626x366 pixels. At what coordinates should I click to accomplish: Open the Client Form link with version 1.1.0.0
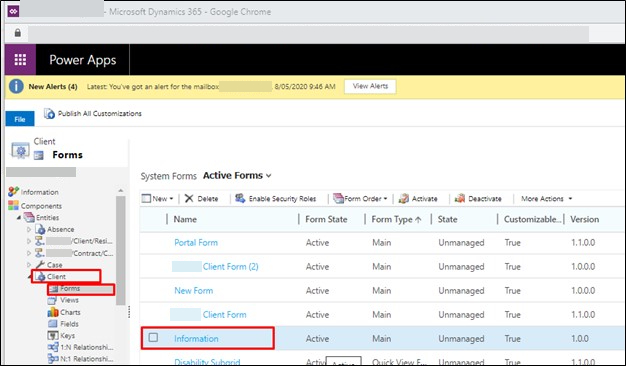224,315
